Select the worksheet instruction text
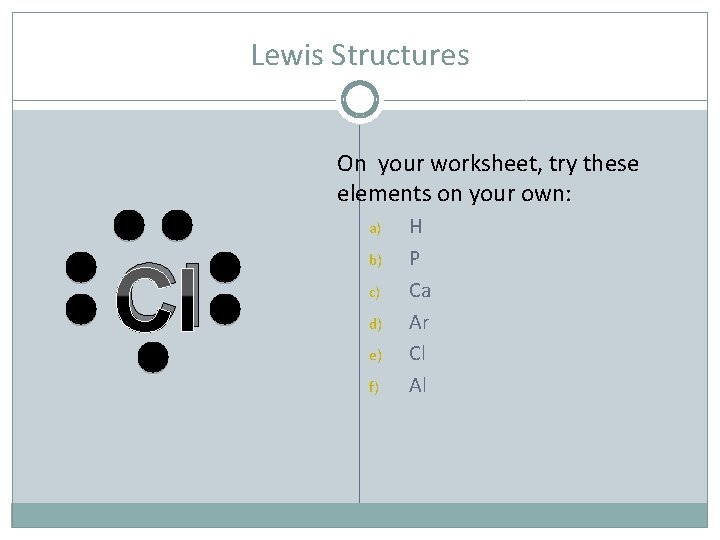 tap(488, 177)
